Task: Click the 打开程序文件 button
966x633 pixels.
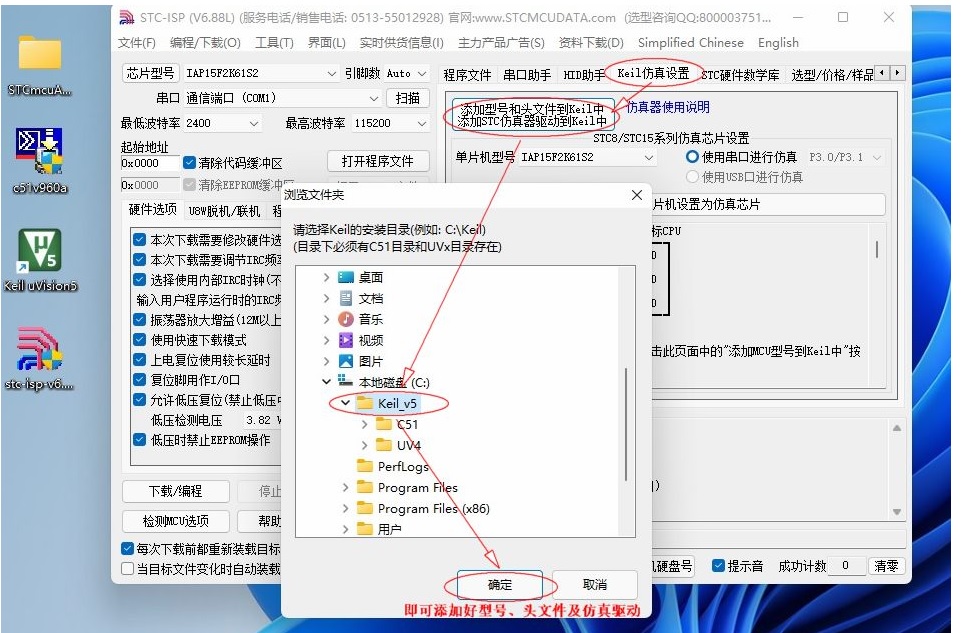Action: coord(378,161)
